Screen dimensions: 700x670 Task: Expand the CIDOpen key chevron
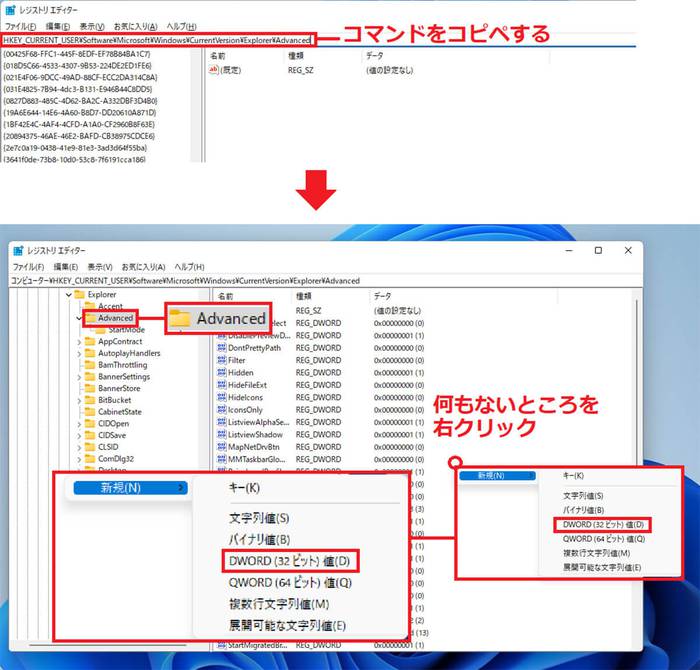pos(79,424)
